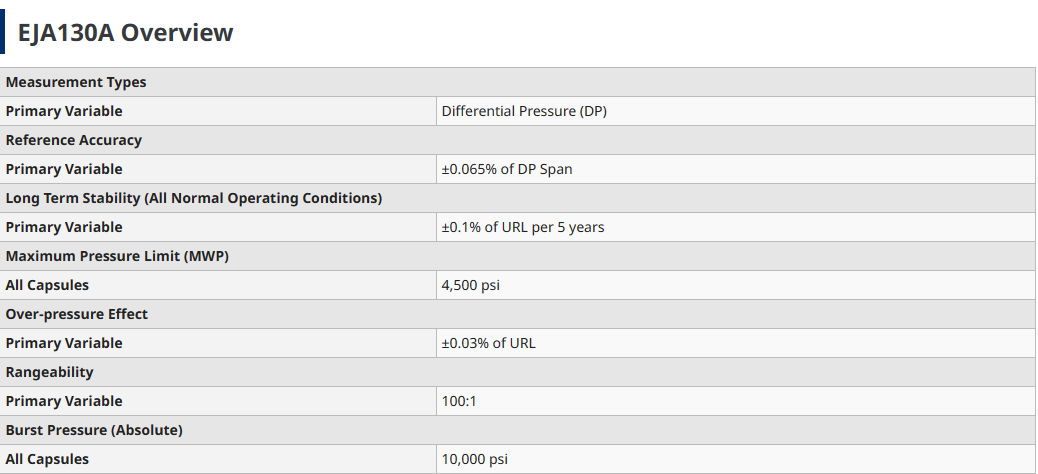The width and height of the screenshot is (1038, 474).
Task: Click the 10,000 psi value cell
Action: point(735,459)
